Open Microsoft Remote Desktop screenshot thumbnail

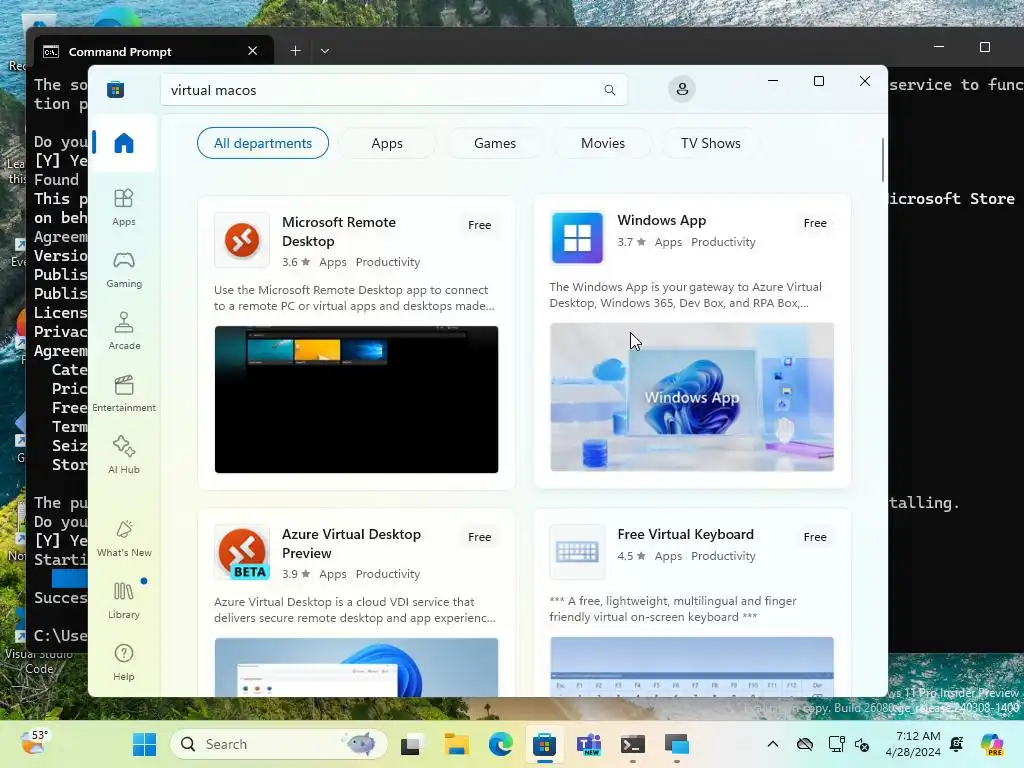pos(356,399)
